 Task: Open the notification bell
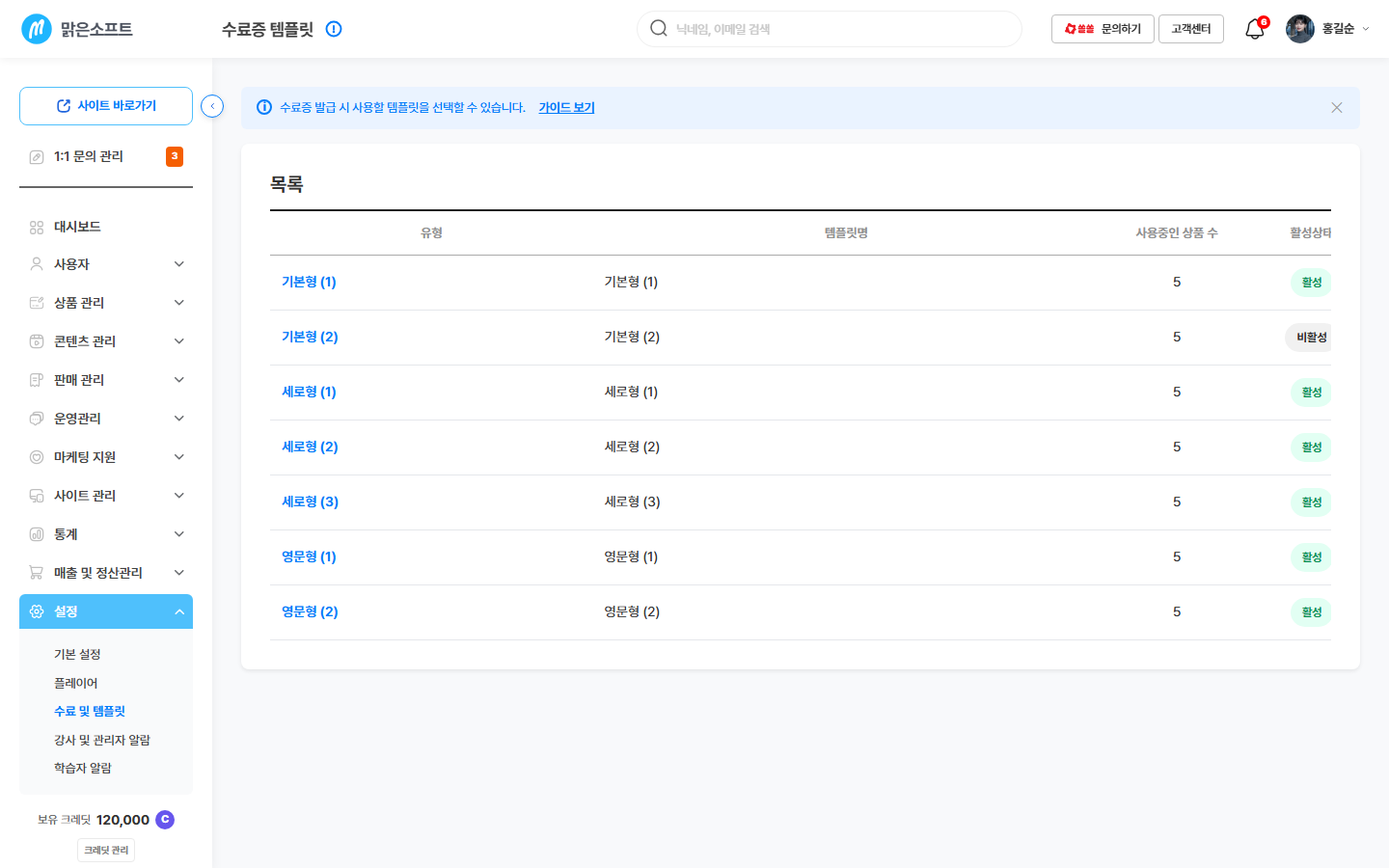click(x=1255, y=29)
